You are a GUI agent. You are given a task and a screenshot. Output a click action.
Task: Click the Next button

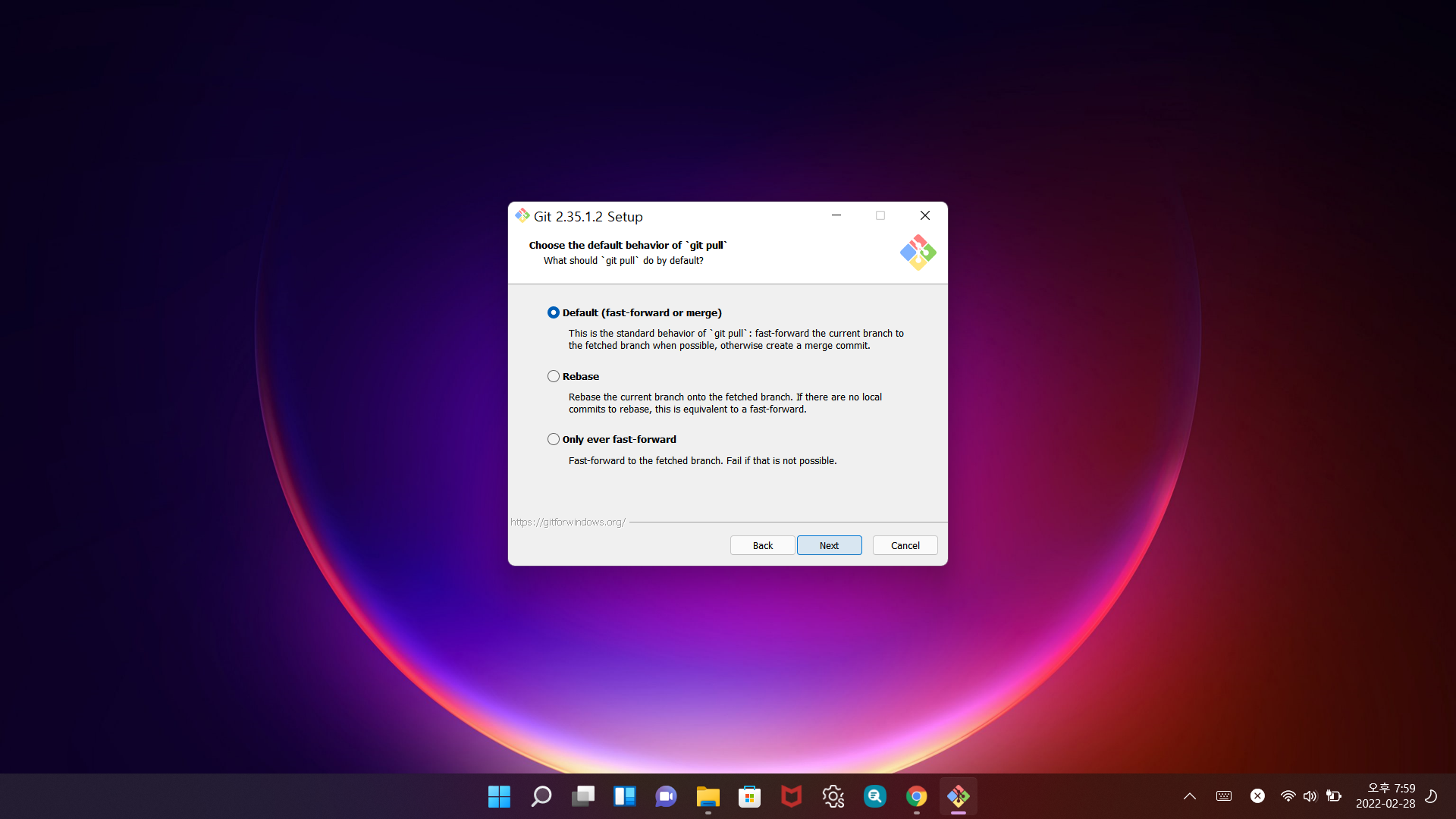tap(829, 545)
